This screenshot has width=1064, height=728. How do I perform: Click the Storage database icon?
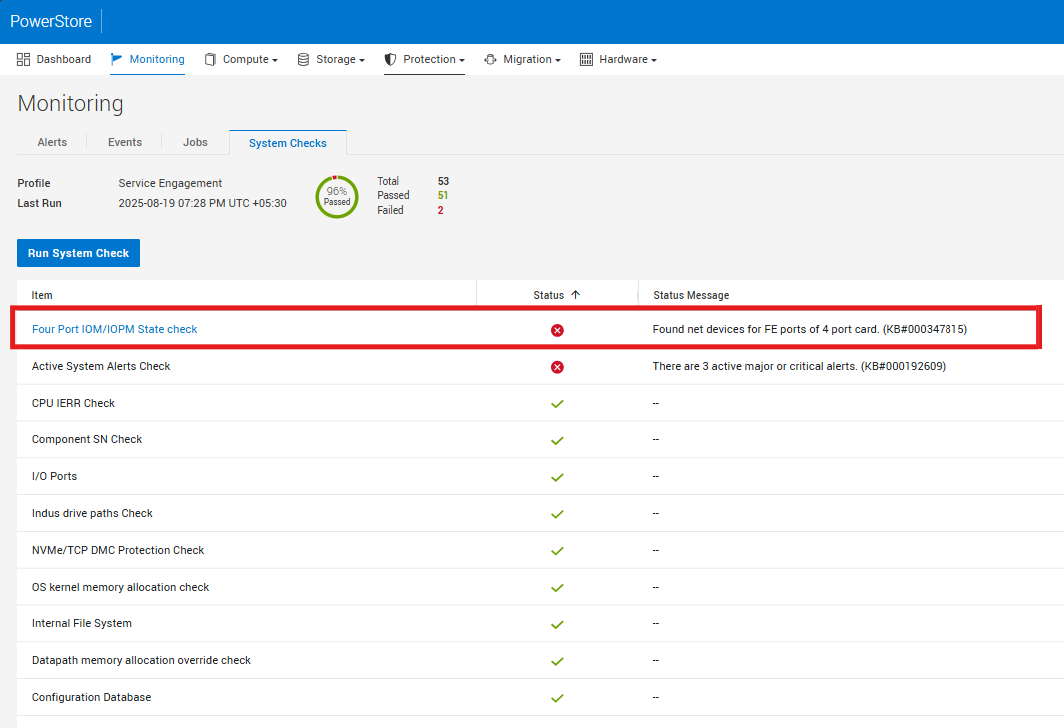coord(303,59)
